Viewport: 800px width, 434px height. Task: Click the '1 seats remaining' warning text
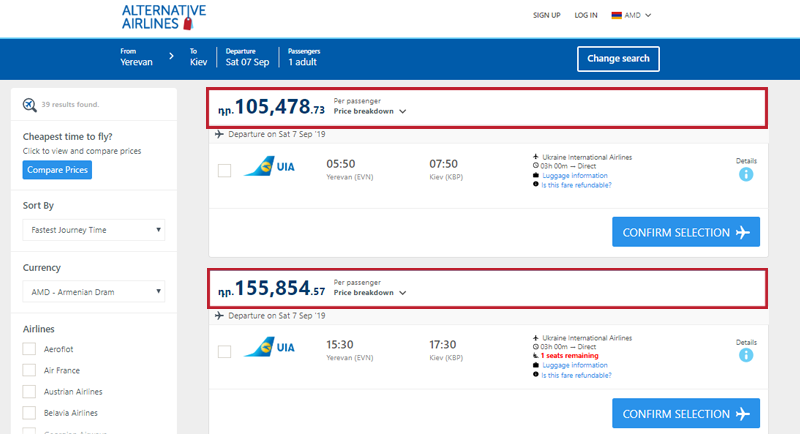click(x=569, y=355)
